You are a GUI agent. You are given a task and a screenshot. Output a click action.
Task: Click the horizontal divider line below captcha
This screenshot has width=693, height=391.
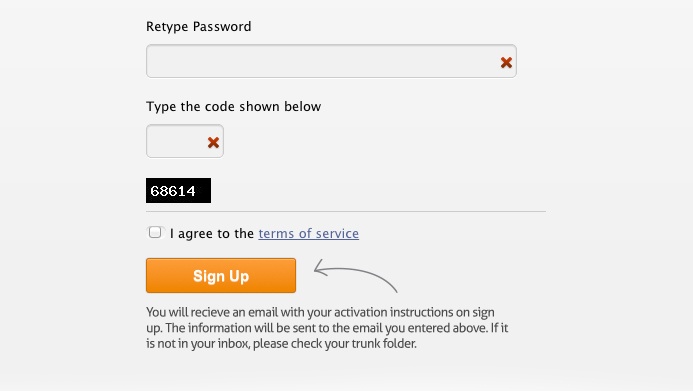pyautogui.click(x=346, y=212)
